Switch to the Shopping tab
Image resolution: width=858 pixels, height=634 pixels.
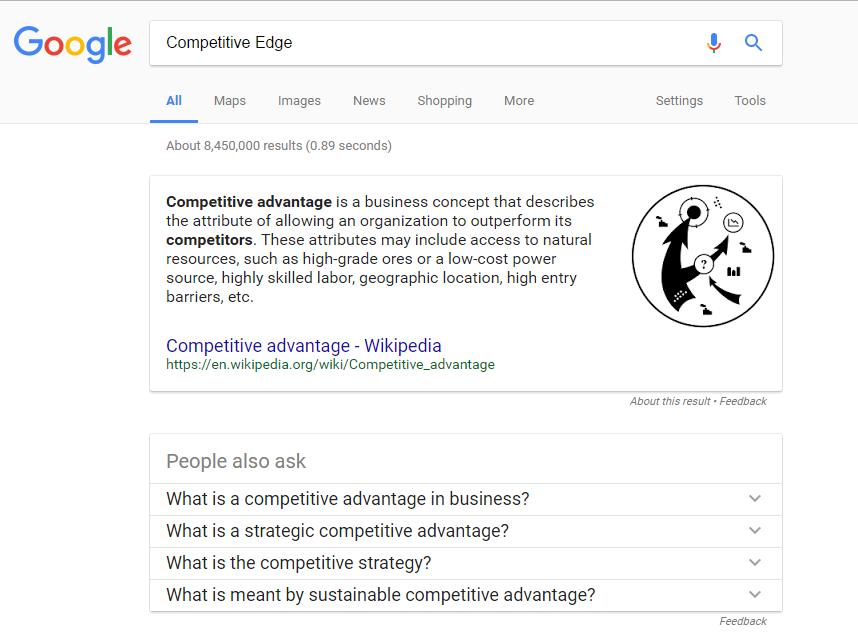click(x=444, y=101)
